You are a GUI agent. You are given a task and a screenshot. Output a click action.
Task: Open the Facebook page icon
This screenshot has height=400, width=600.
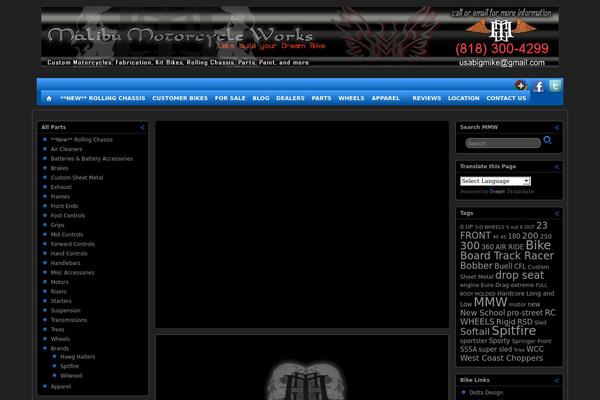click(x=538, y=87)
